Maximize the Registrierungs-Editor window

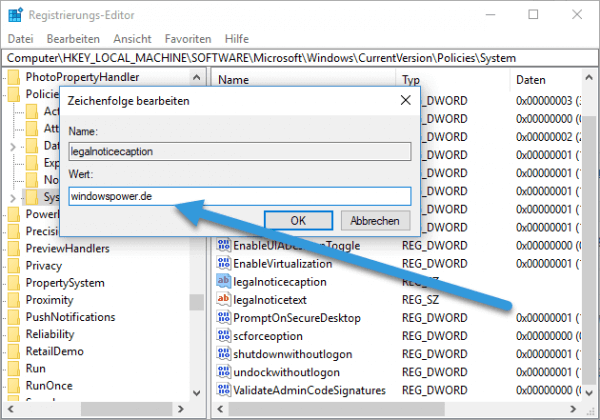point(533,15)
